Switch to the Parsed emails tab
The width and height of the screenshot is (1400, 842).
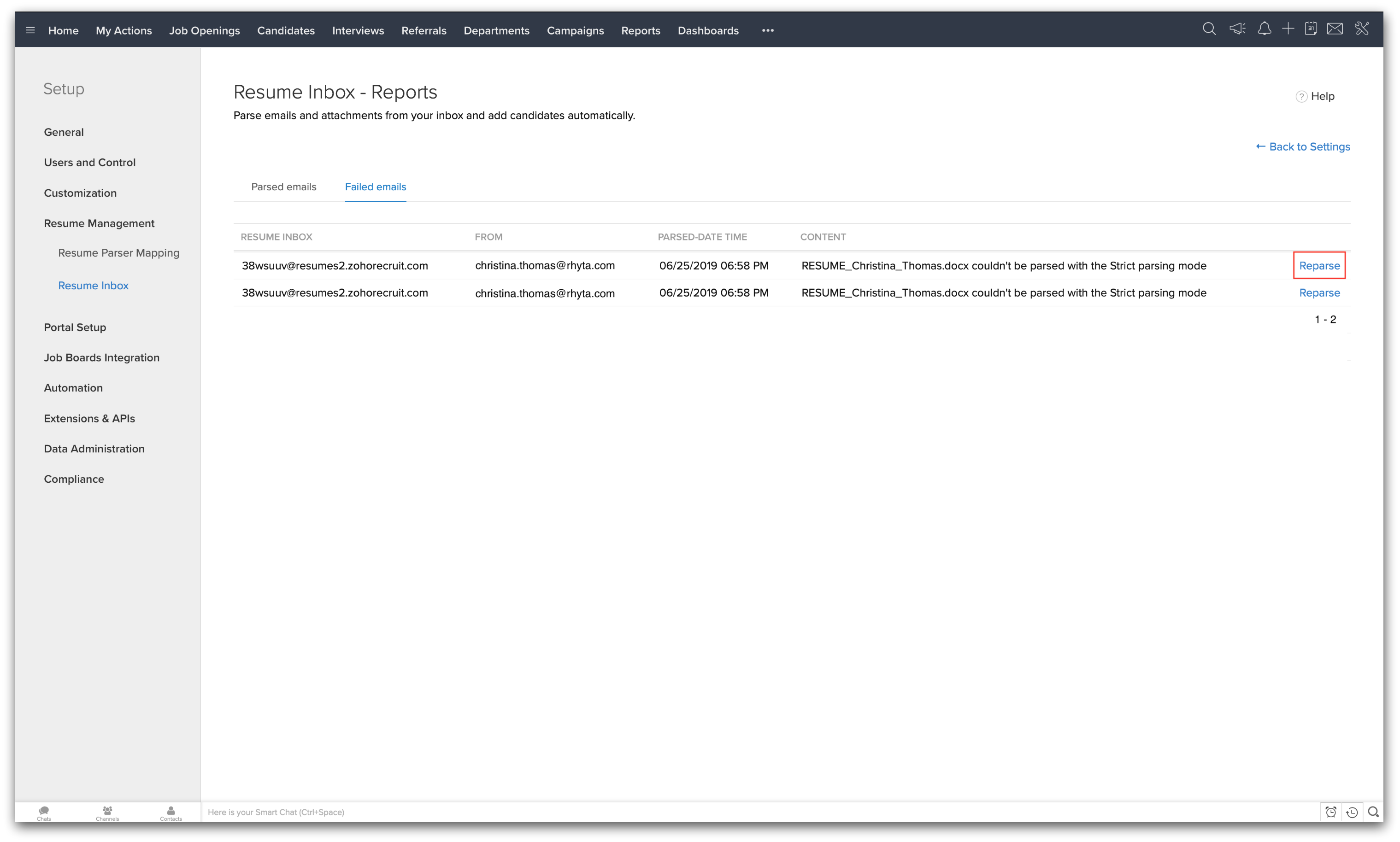coord(283,187)
